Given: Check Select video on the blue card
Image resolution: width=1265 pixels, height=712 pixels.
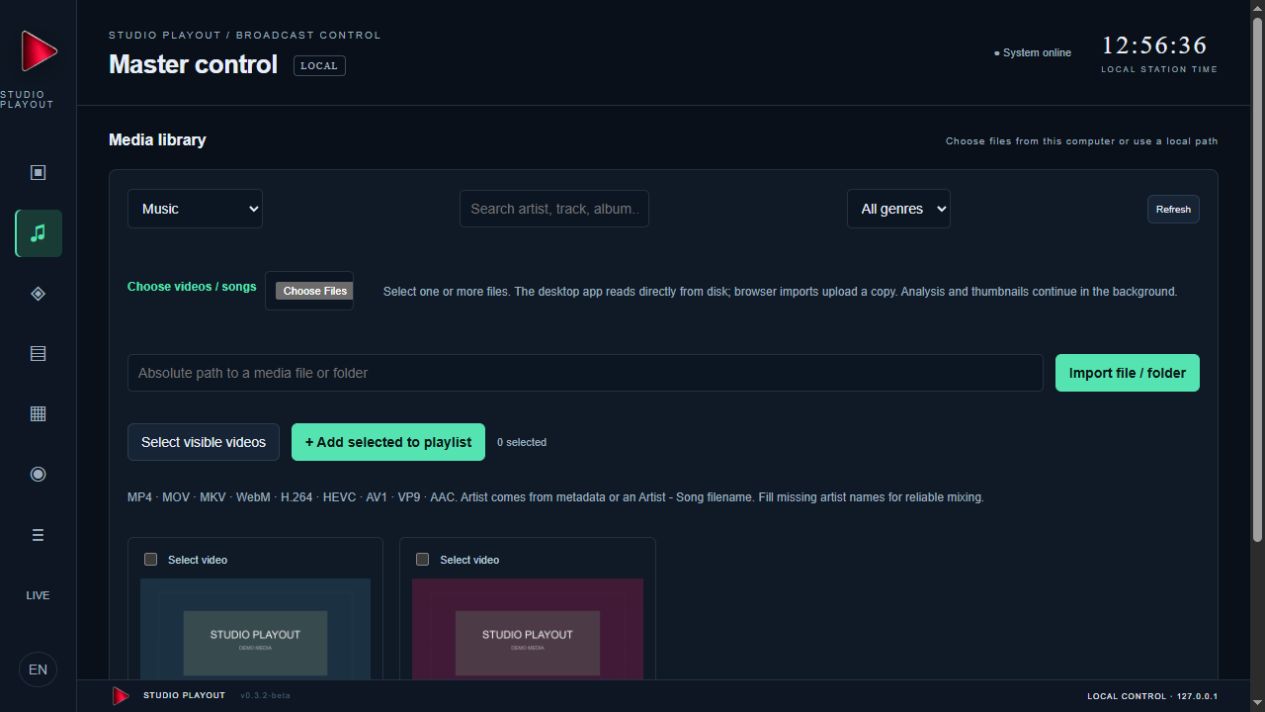Looking at the screenshot, I should click(x=151, y=559).
